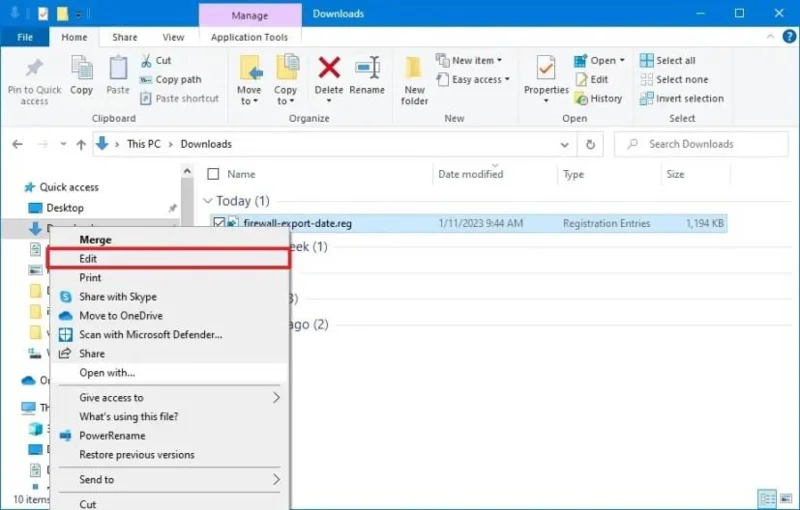Choose Edit in context menu
This screenshot has width=800, height=510.
coord(169,259)
